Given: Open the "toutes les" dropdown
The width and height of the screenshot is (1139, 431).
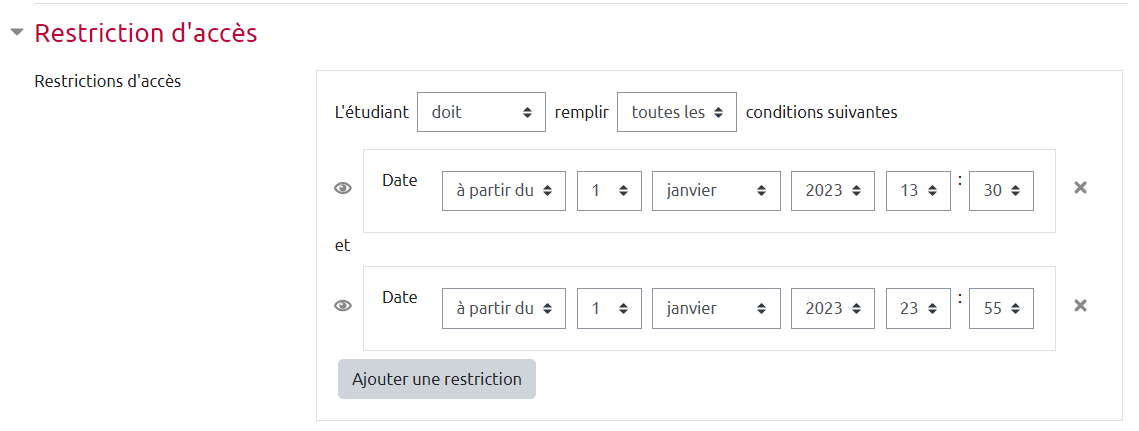Looking at the screenshot, I should 676,113.
